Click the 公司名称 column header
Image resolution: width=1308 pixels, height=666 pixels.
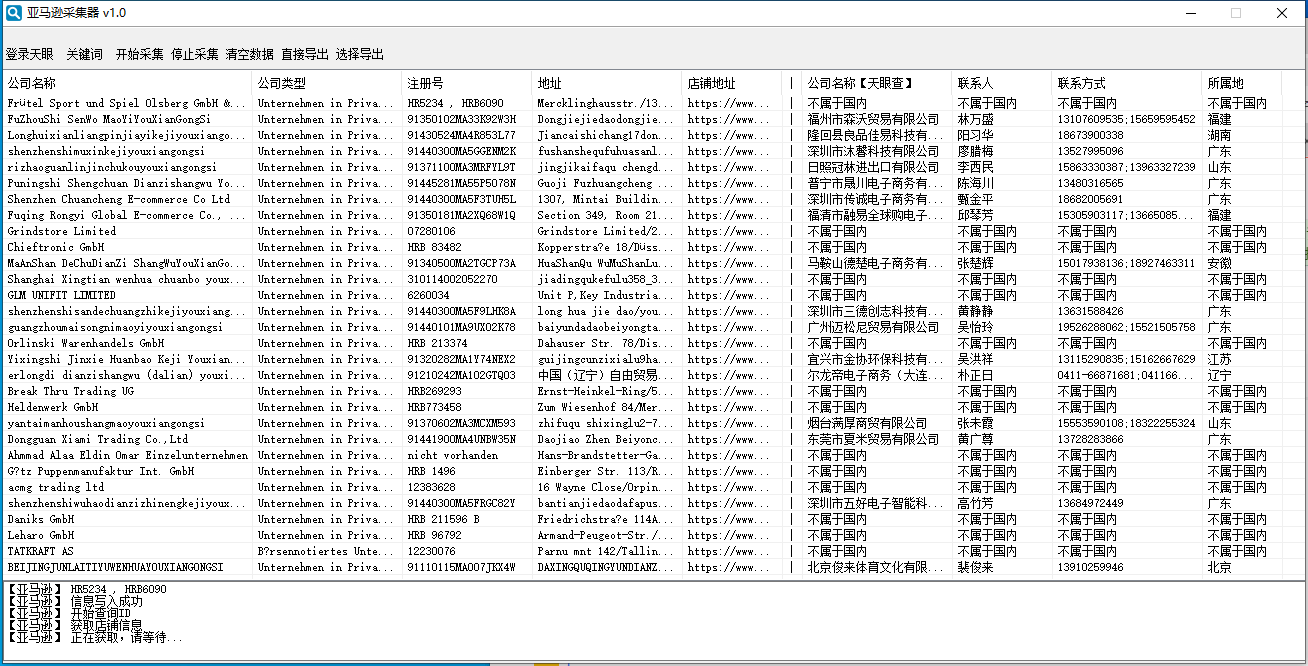point(127,83)
